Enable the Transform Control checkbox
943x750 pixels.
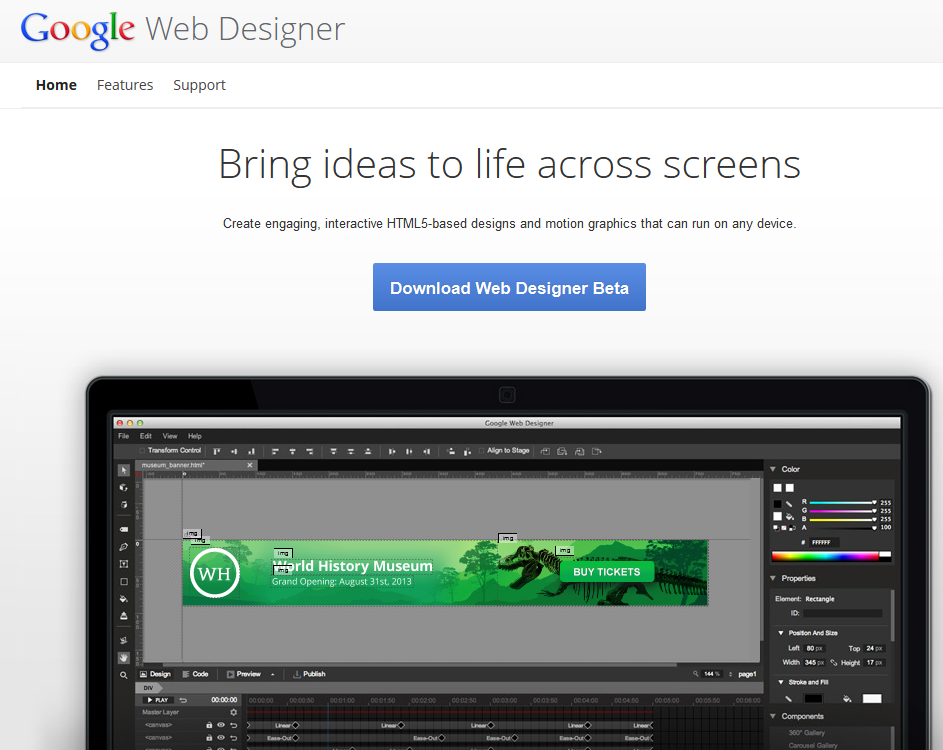tap(143, 451)
